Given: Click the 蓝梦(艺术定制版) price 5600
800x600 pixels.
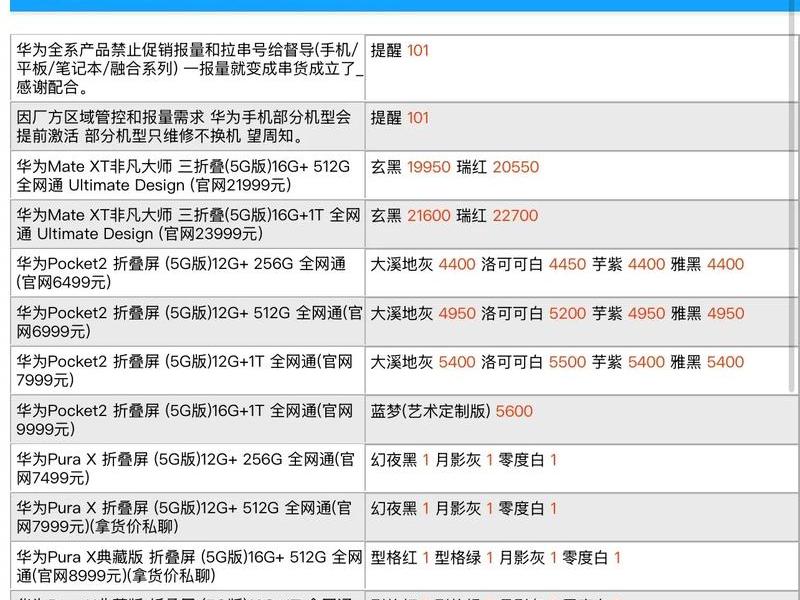Looking at the screenshot, I should 514,411.
